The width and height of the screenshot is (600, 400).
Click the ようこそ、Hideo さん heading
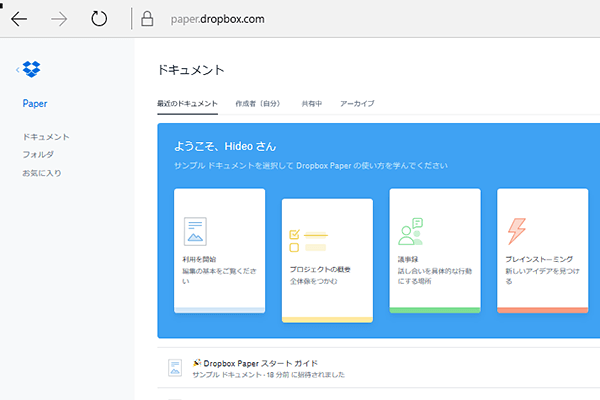pyautogui.click(x=225, y=147)
